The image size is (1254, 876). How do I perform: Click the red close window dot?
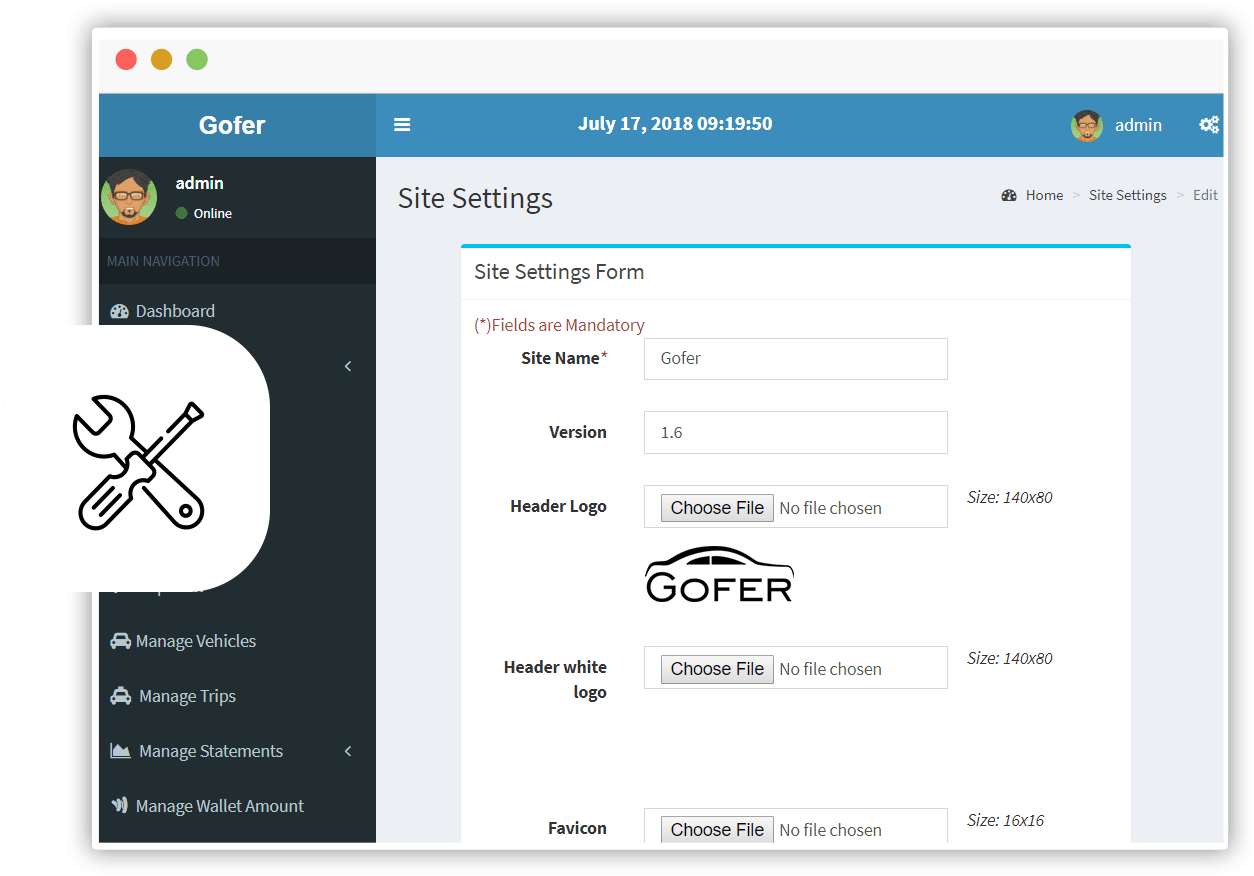(x=126, y=59)
